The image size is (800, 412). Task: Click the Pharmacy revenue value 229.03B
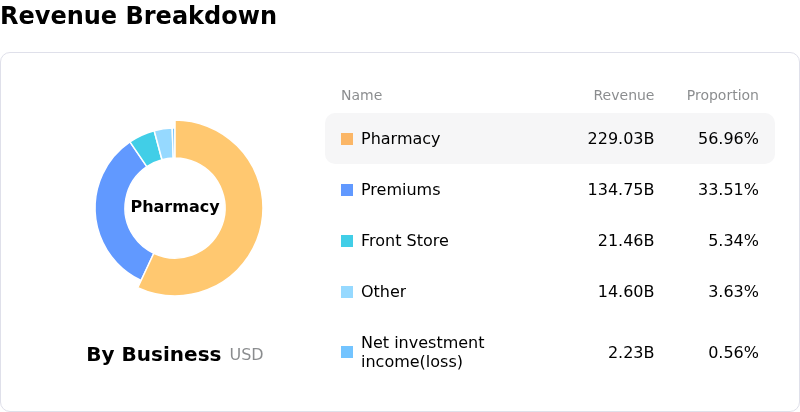(x=620, y=139)
